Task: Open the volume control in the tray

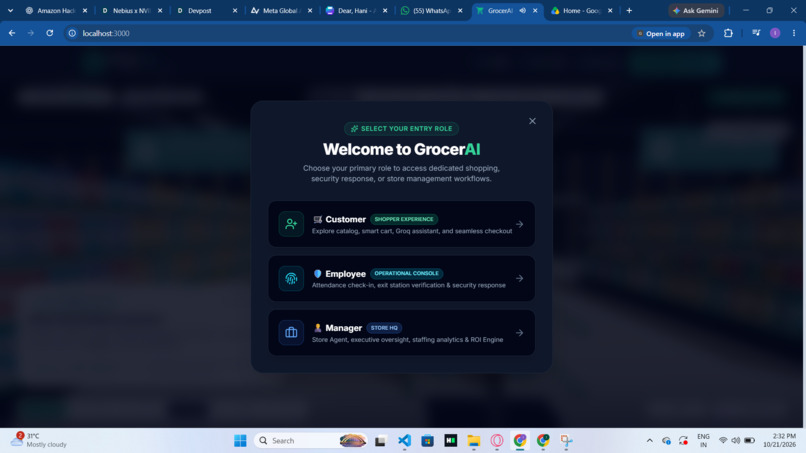Action: (736, 441)
